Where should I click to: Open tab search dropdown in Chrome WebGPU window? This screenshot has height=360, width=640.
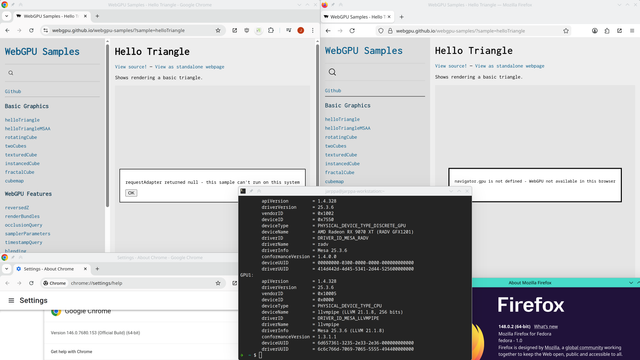coord(6,16)
